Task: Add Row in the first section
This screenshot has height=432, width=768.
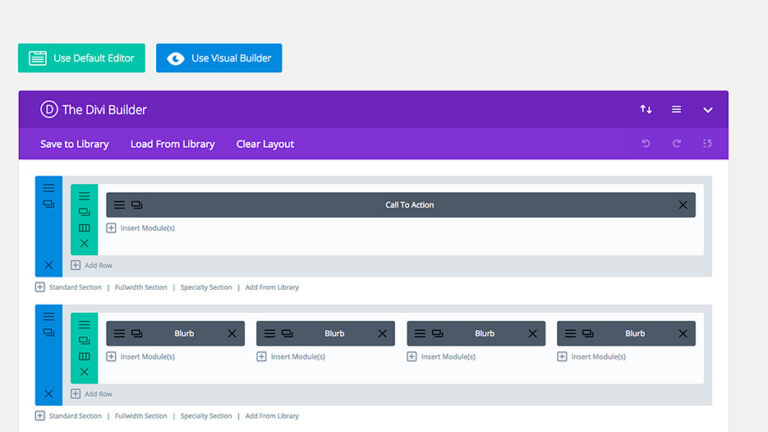Action: click(92, 265)
